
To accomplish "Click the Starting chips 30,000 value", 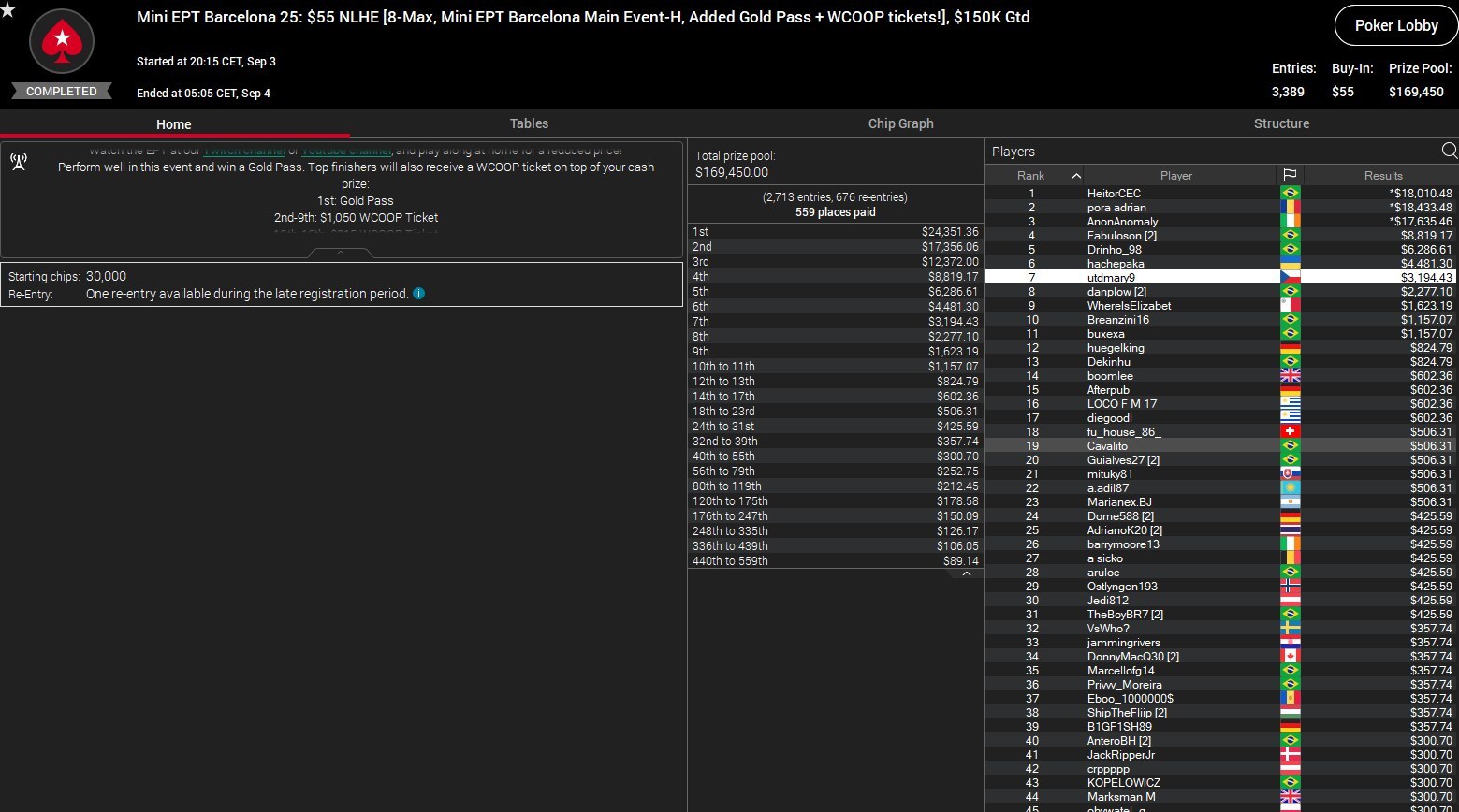I will tap(106, 276).
